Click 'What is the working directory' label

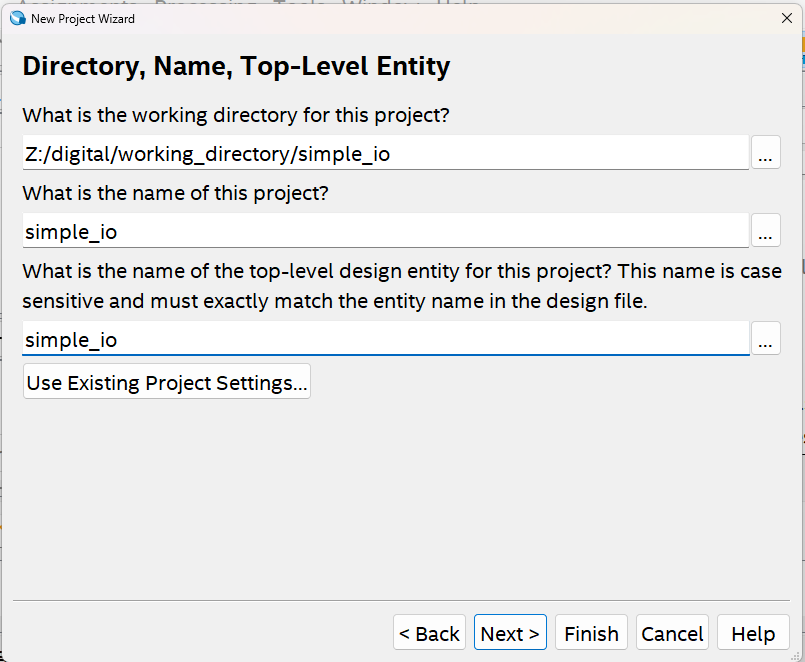pos(236,115)
